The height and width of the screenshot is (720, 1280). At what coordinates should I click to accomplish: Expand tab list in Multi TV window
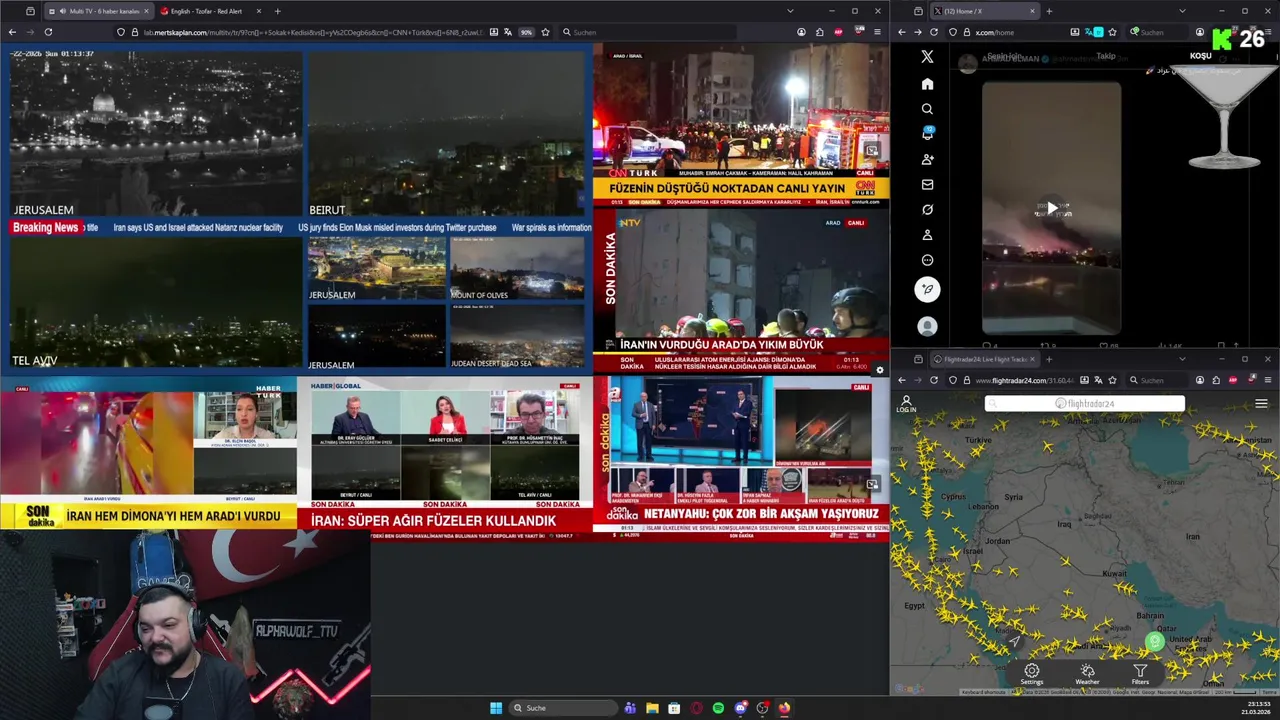[x=790, y=11]
